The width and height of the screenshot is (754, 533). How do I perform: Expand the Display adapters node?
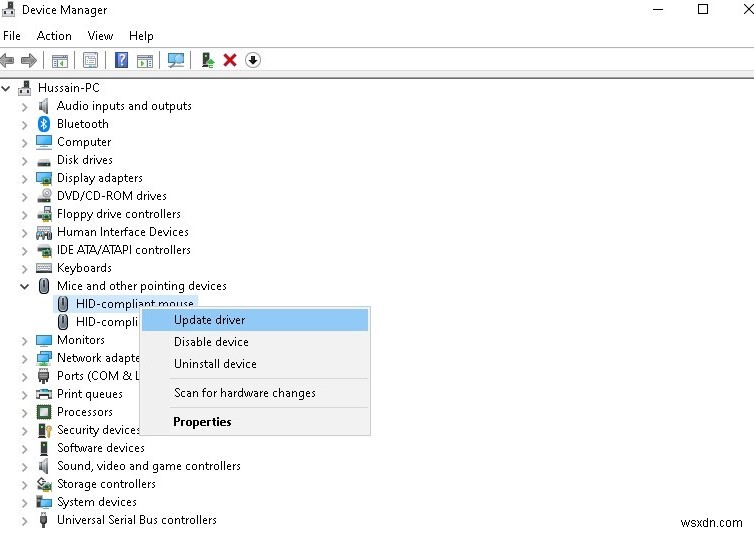click(x=25, y=178)
